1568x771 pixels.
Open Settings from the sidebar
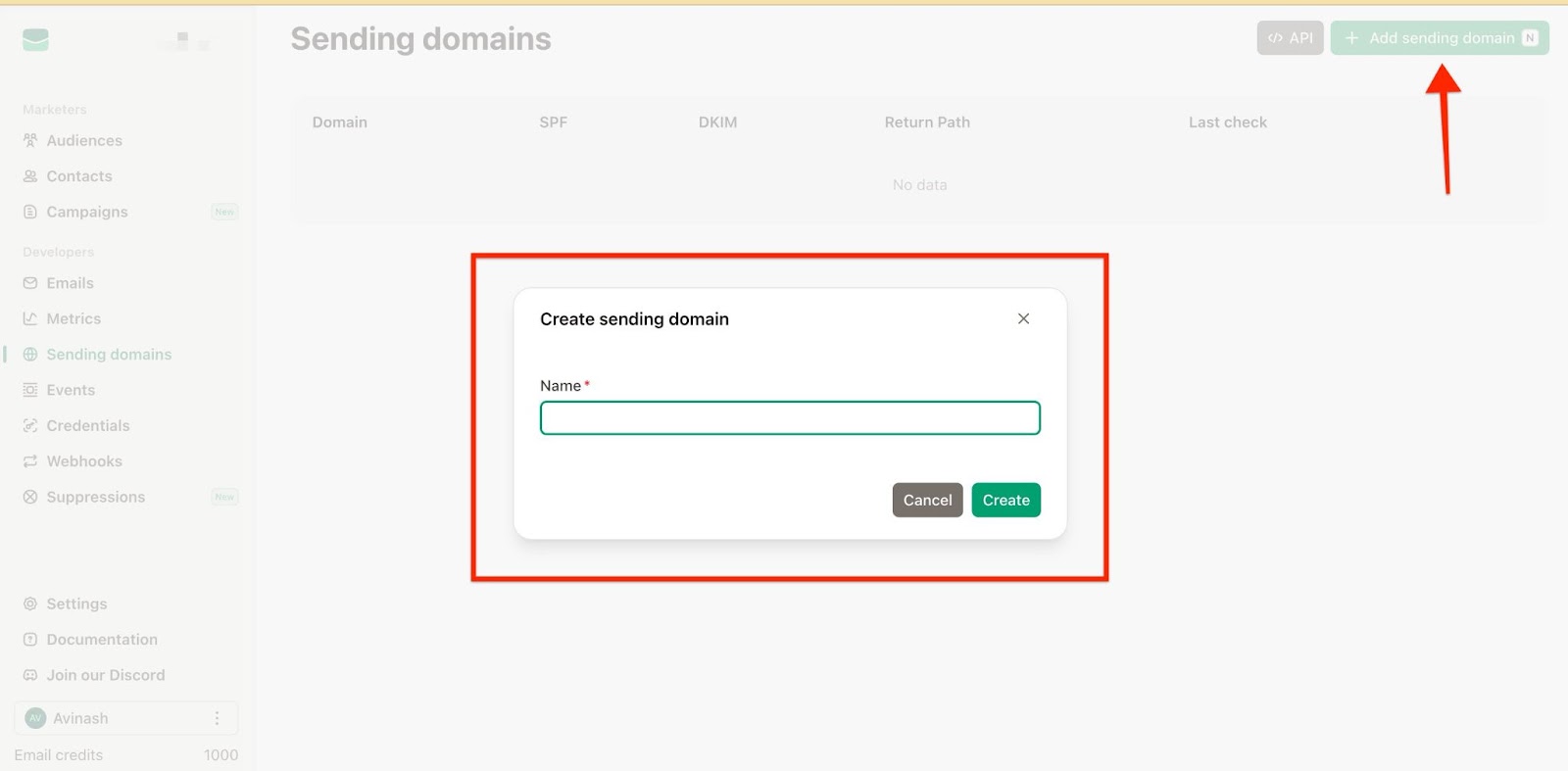[x=76, y=603]
